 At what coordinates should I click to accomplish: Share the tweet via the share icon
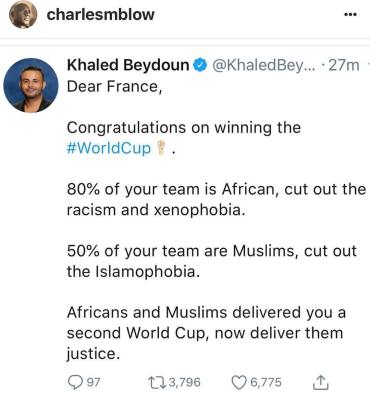[321, 382]
